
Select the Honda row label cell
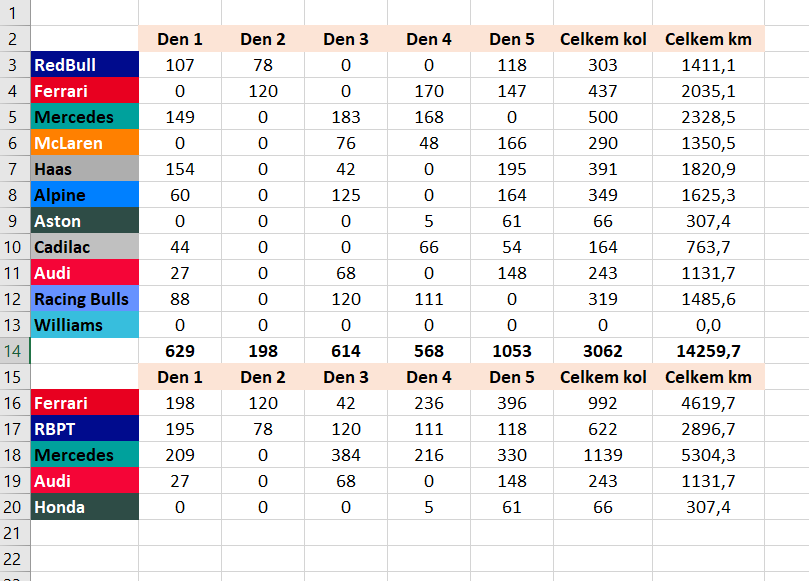(x=85, y=507)
